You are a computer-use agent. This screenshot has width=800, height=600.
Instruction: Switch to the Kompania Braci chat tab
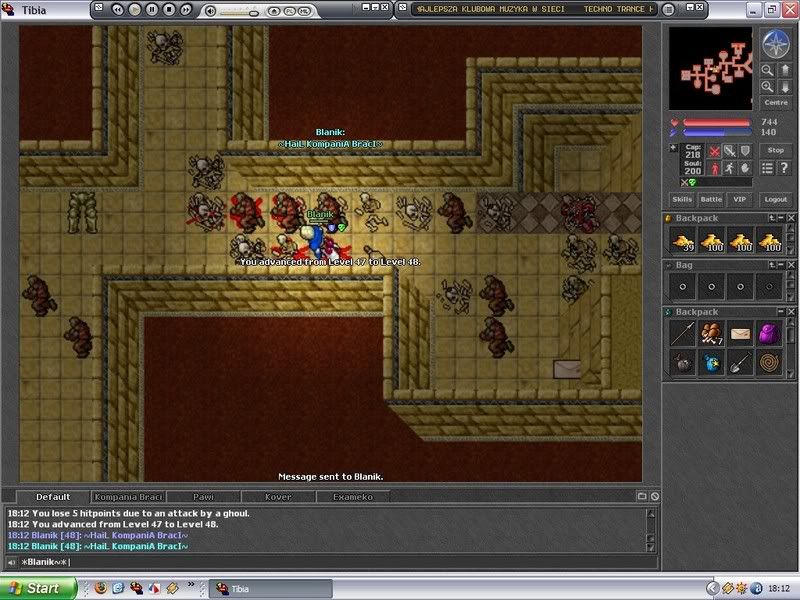pyautogui.click(x=128, y=496)
